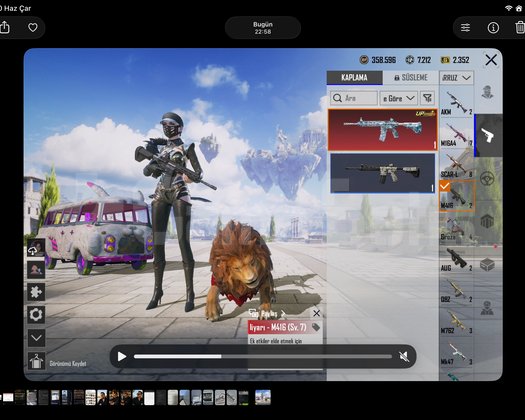
Task: Click the 2.352 gold currency counter
Action: (455, 60)
